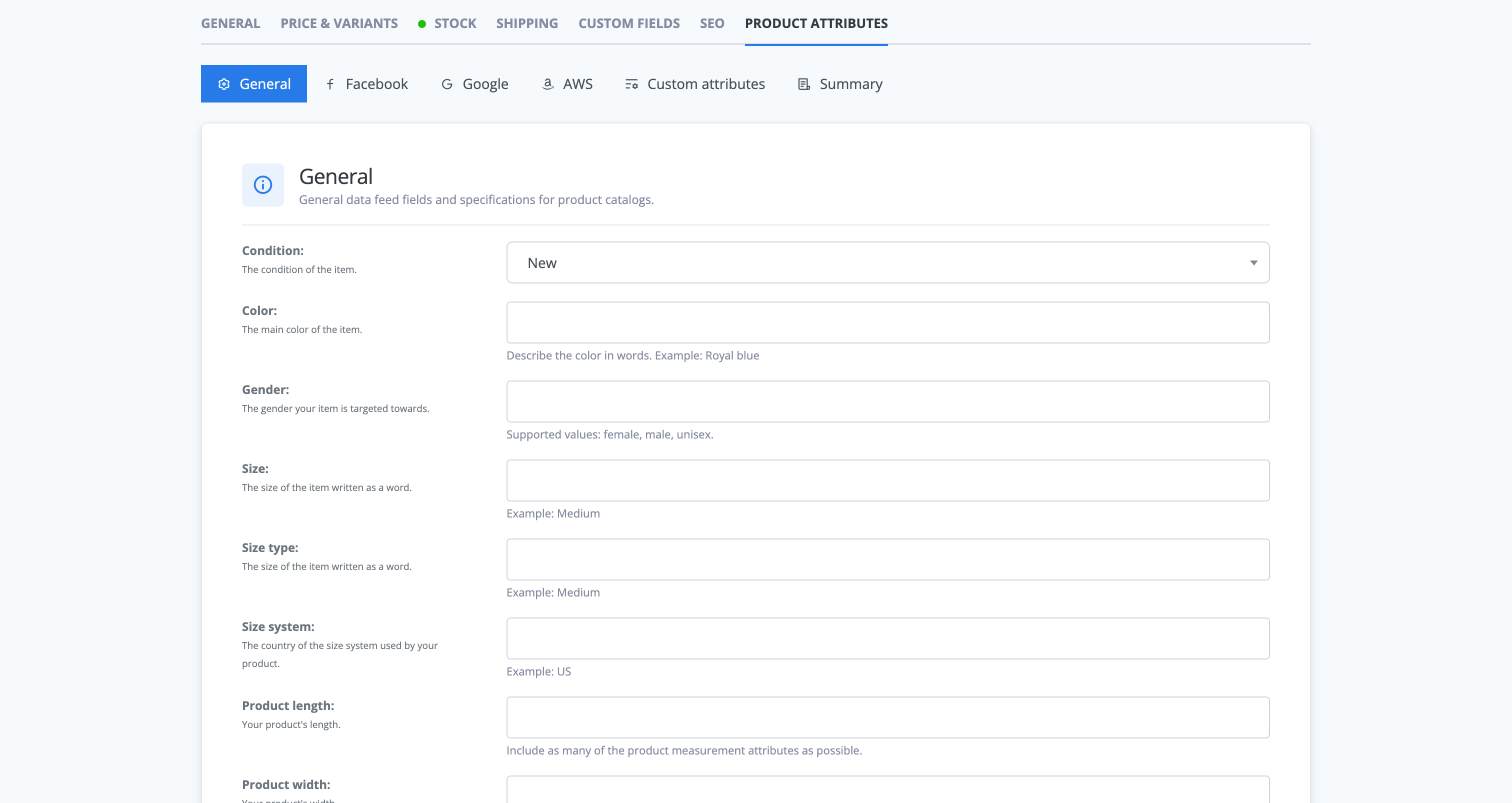The width and height of the screenshot is (1512, 803).
Task: Open the SEO tab
Action: pyautogui.click(x=711, y=23)
